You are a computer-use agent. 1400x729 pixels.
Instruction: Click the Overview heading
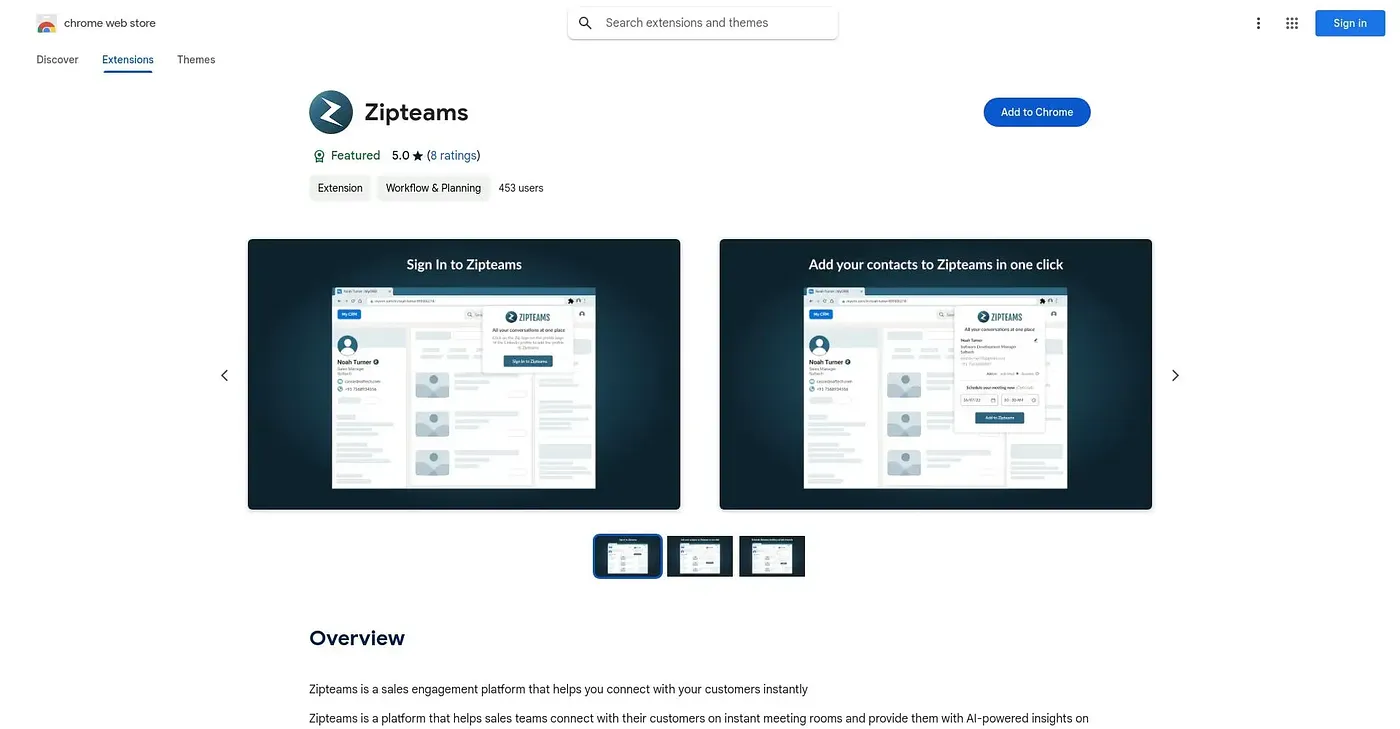tap(357, 638)
